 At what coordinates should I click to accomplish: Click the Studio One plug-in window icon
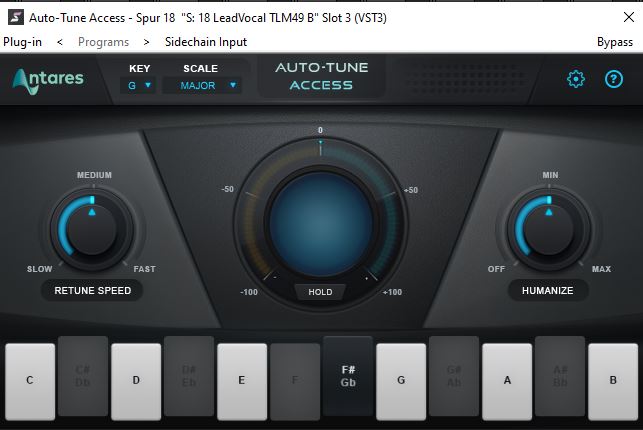(x=16, y=18)
